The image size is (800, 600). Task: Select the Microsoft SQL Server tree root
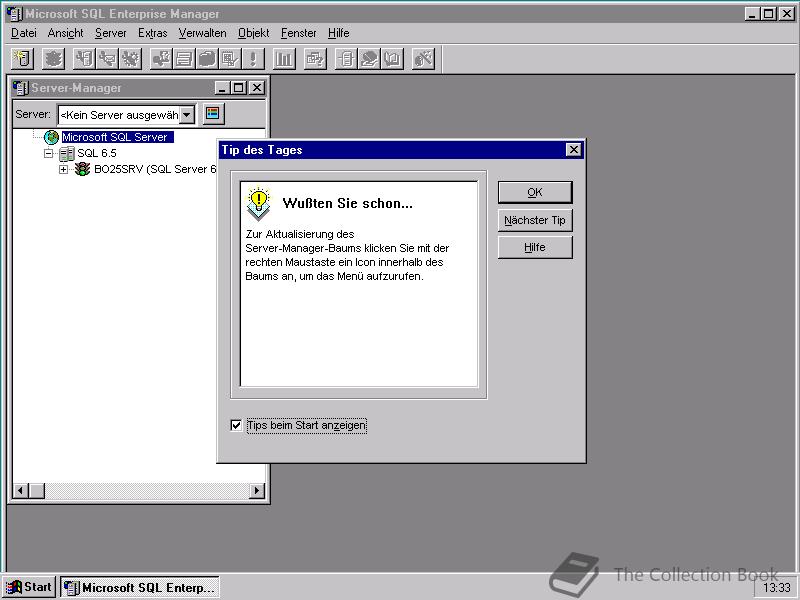click(x=117, y=137)
